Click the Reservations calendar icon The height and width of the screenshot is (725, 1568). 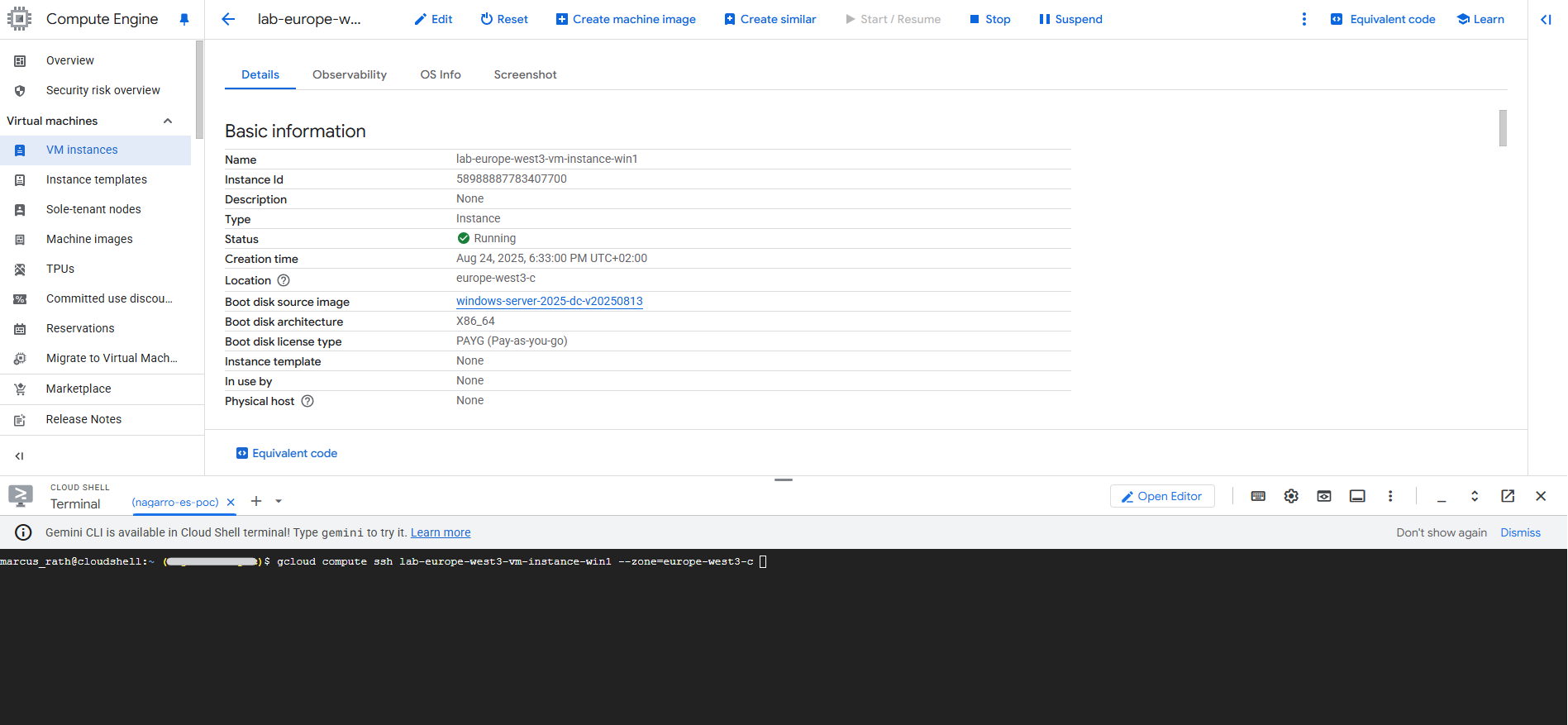point(20,328)
